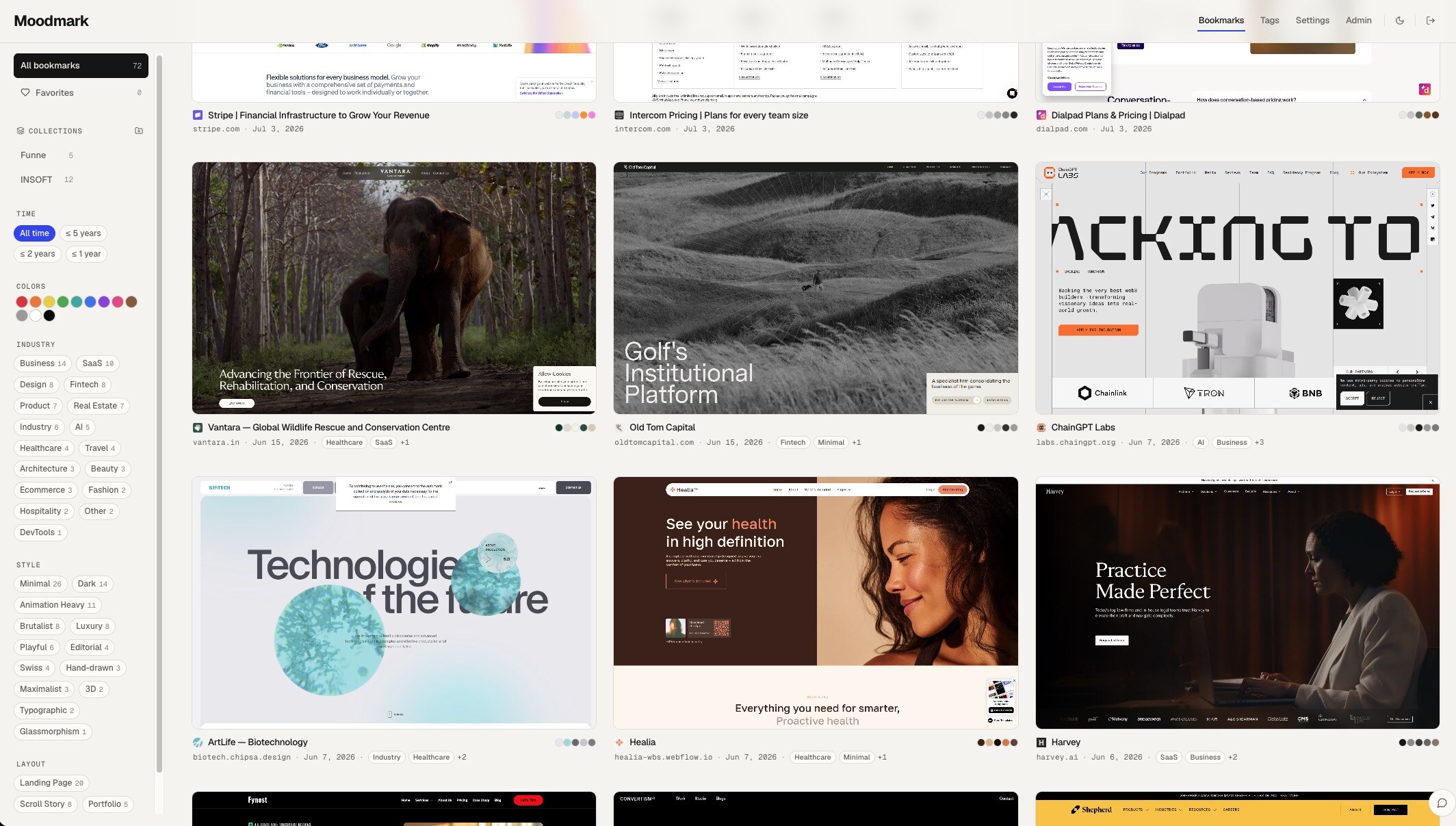The image size is (1456, 826).
Task: Click the Intercom Pricing title link
Action: pyautogui.click(x=718, y=115)
